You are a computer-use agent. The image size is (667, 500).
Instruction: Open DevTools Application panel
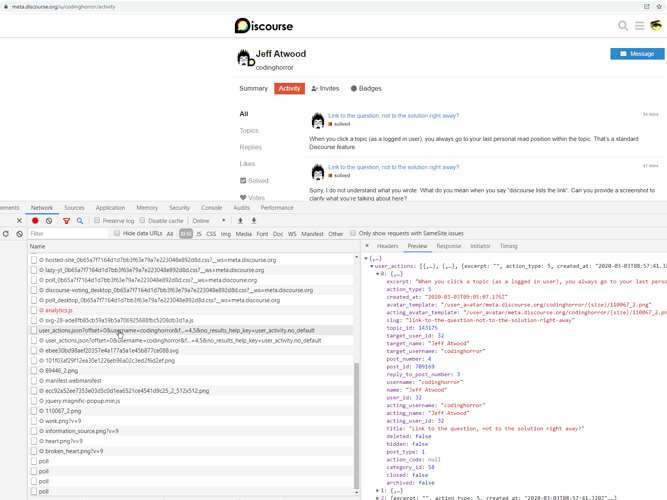point(110,208)
